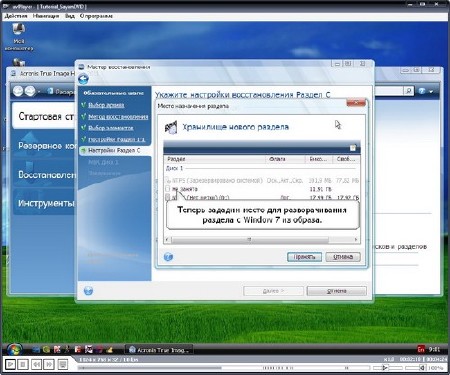Open the Инструменты section in Acronis sidebar
Viewport: 450px width, 375px height.
point(44,203)
